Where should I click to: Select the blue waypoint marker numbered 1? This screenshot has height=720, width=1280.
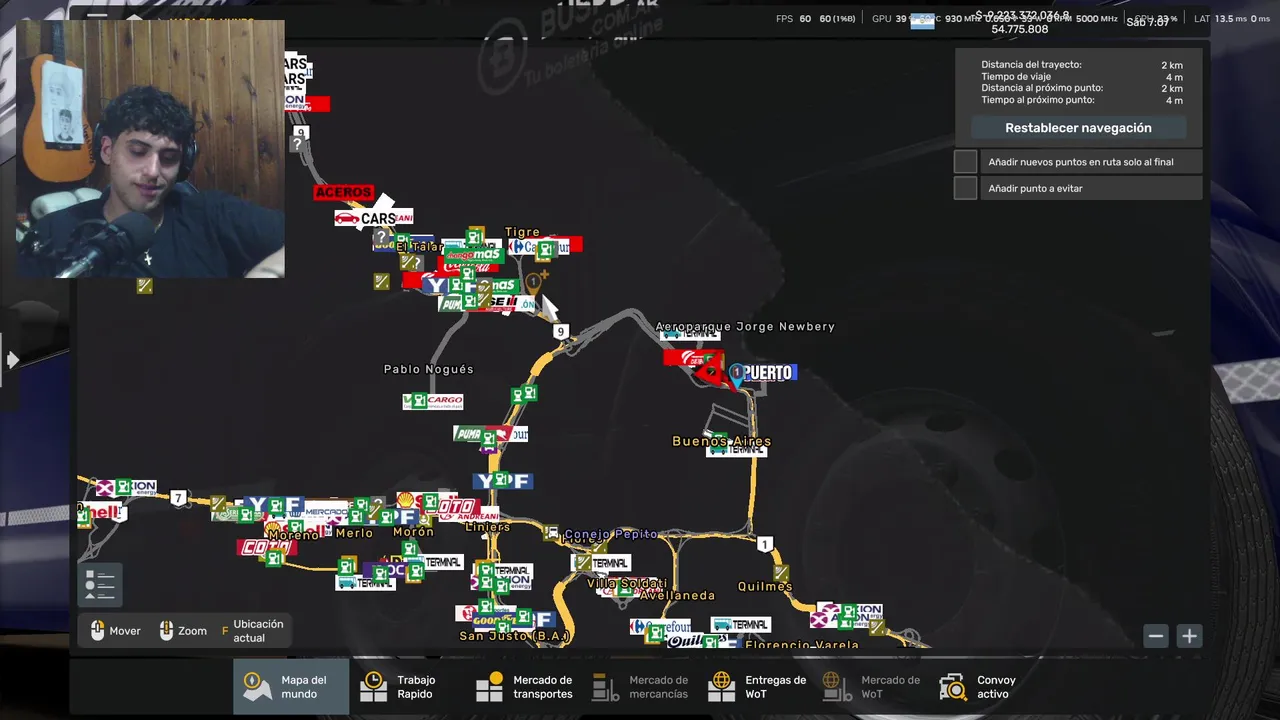[737, 376]
